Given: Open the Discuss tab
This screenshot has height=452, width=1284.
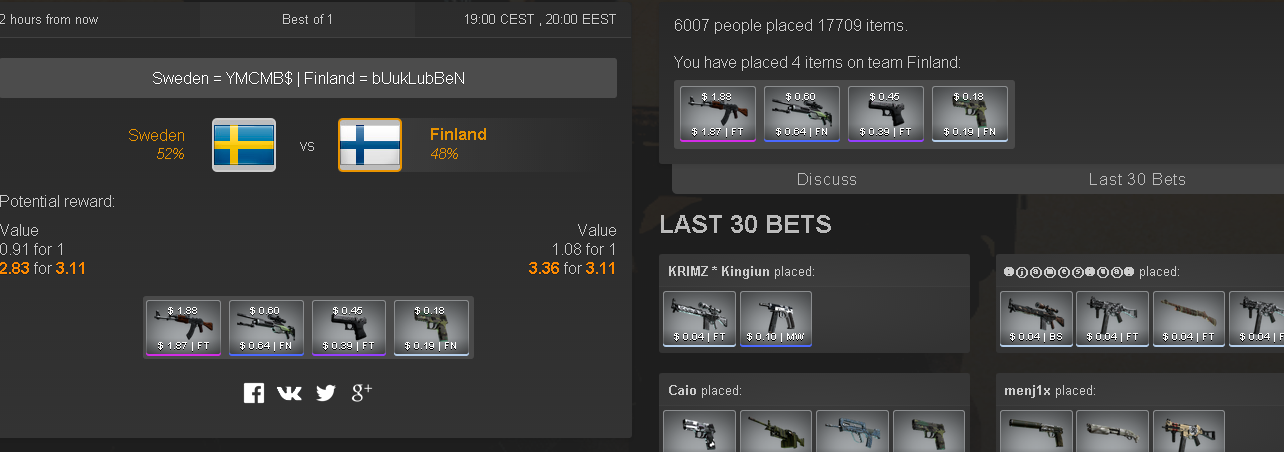Looking at the screenshot, I should click(x=827, y=179).
